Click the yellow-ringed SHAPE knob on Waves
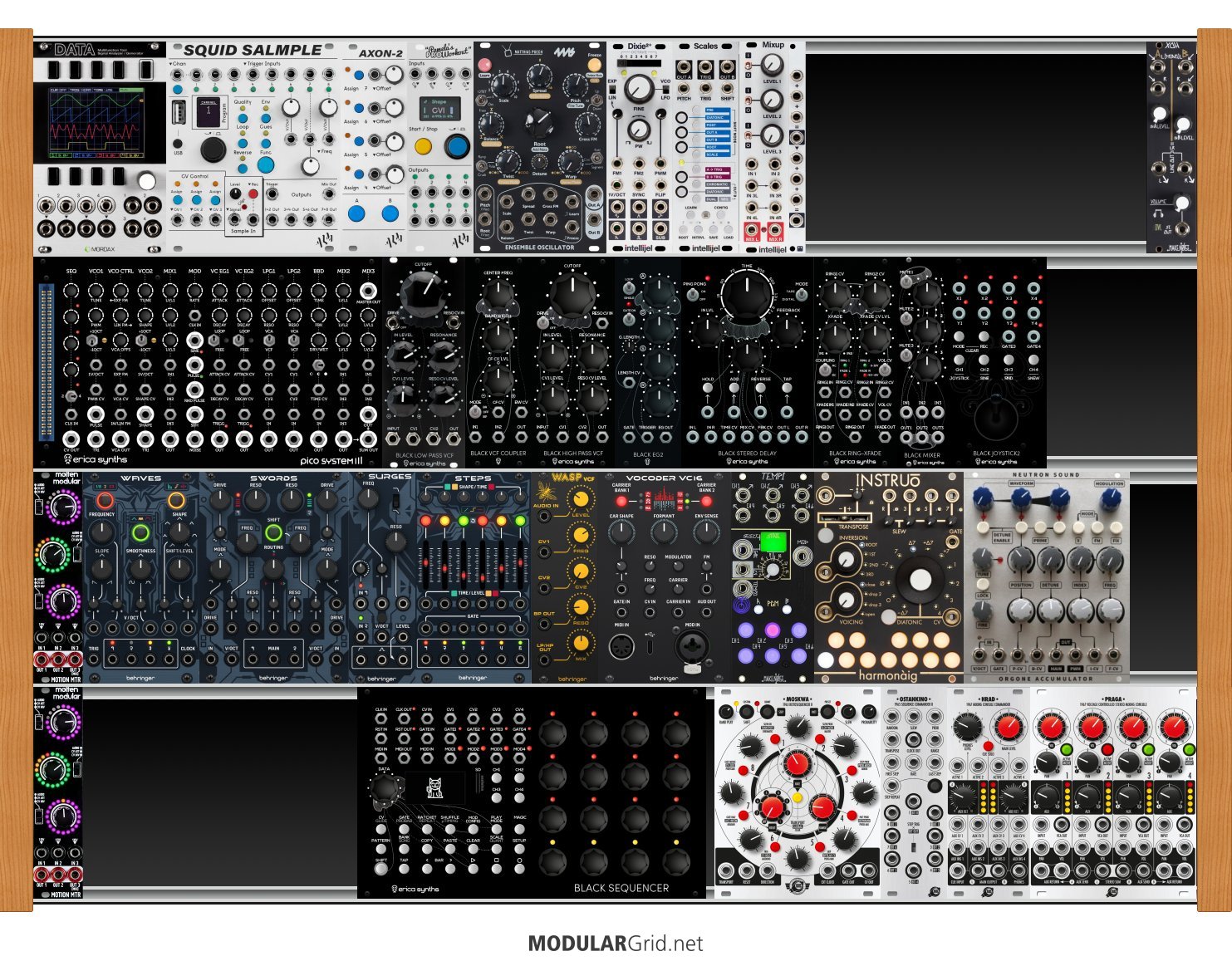The height and width of the screenshot is (961, 1232). coord(176,501)
